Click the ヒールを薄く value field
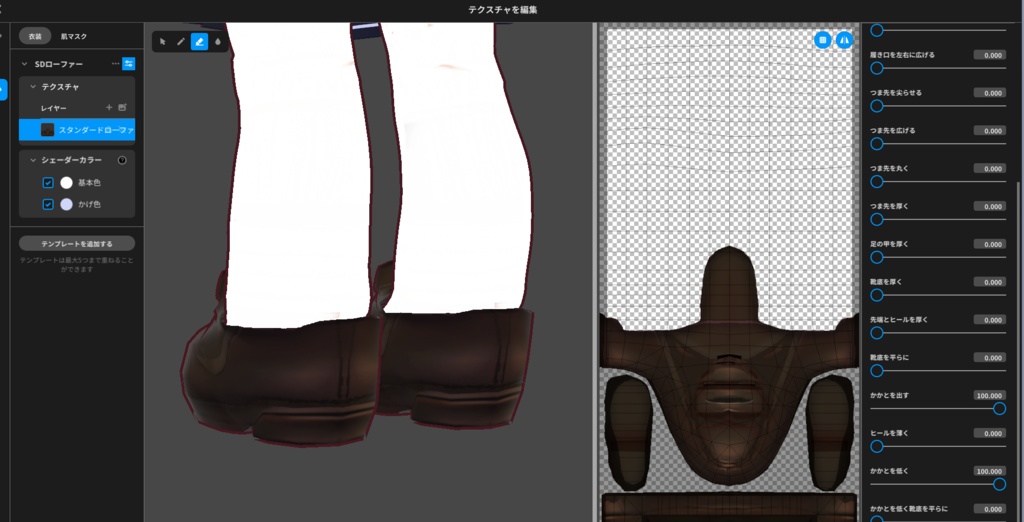The image size is (1024, 522). 989,433
